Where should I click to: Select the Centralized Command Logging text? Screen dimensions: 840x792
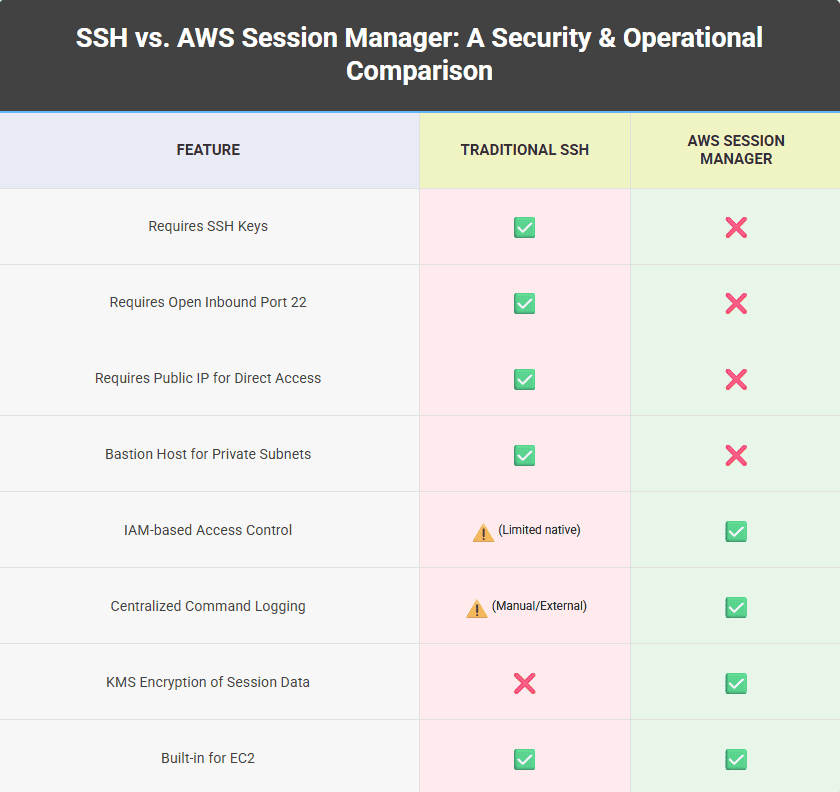coord(208,607)
